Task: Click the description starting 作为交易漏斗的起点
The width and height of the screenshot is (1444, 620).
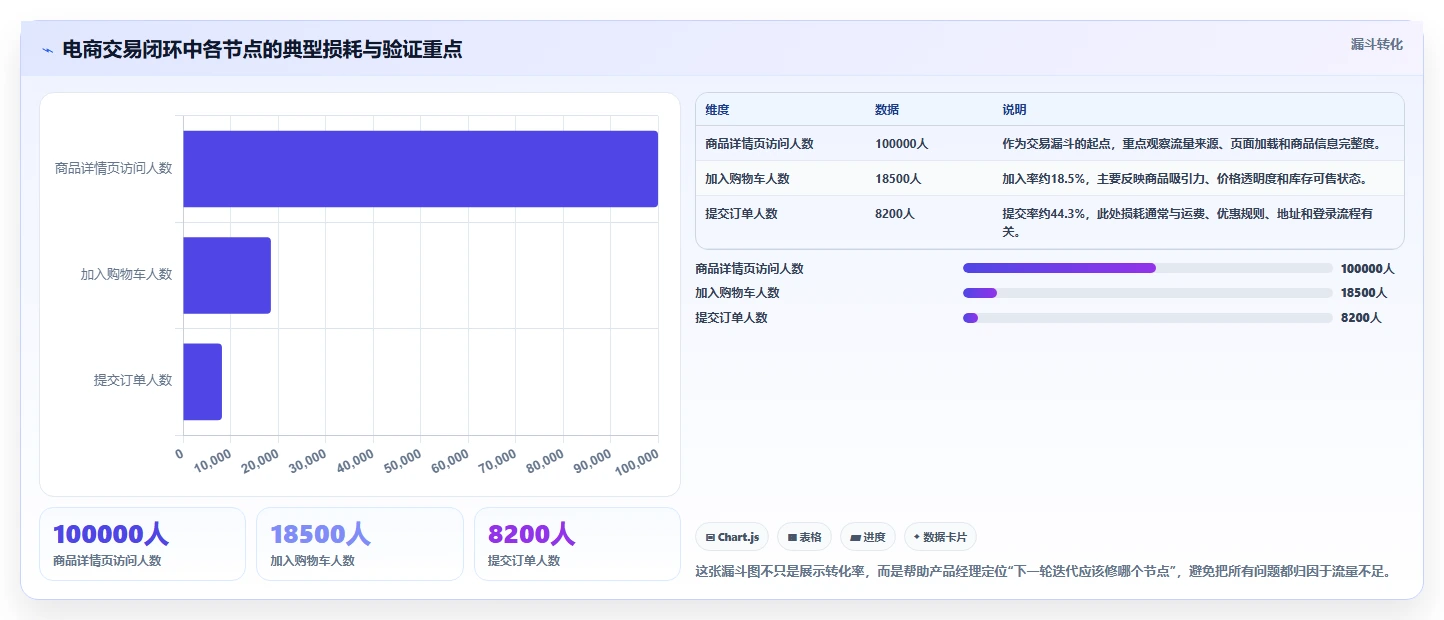Action: coord(1192,144)
